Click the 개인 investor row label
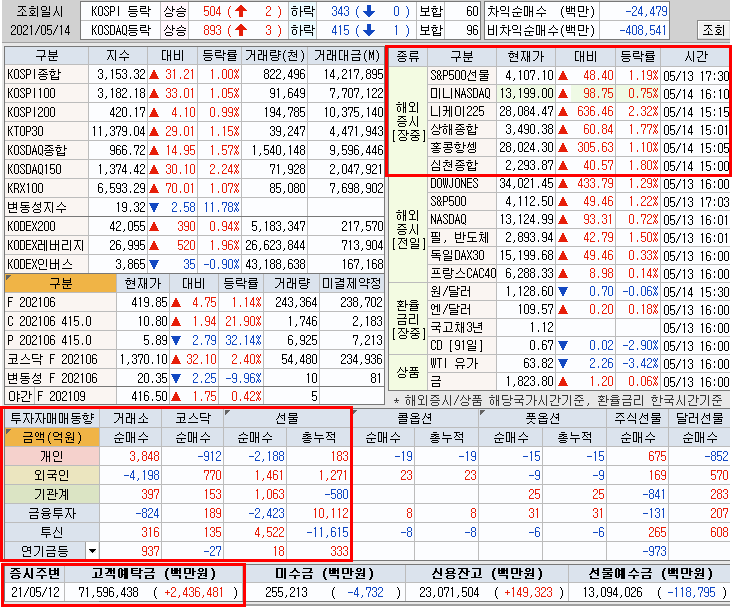 tap(52, 457)
